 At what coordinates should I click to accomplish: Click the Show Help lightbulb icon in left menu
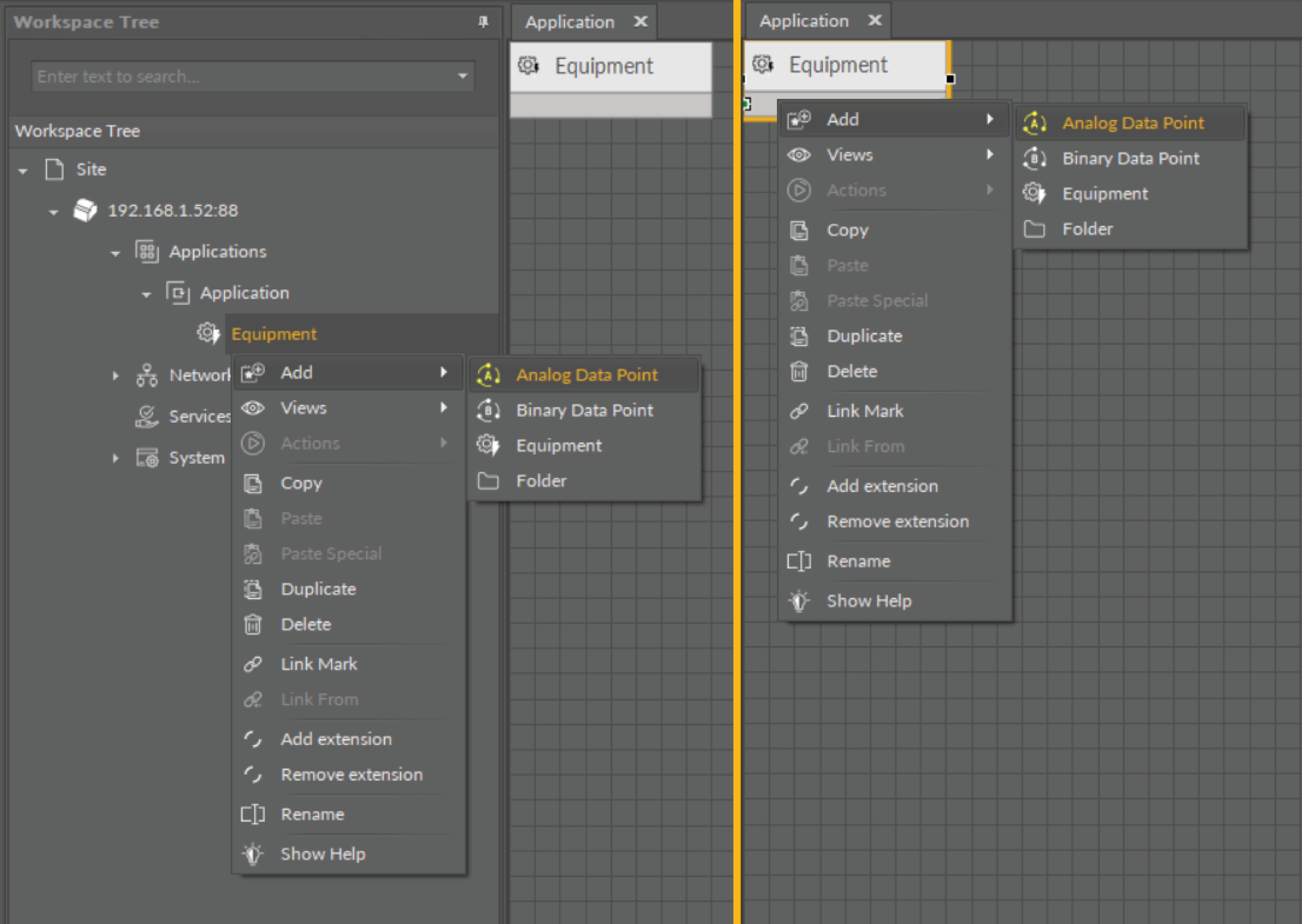click(253, 854)
